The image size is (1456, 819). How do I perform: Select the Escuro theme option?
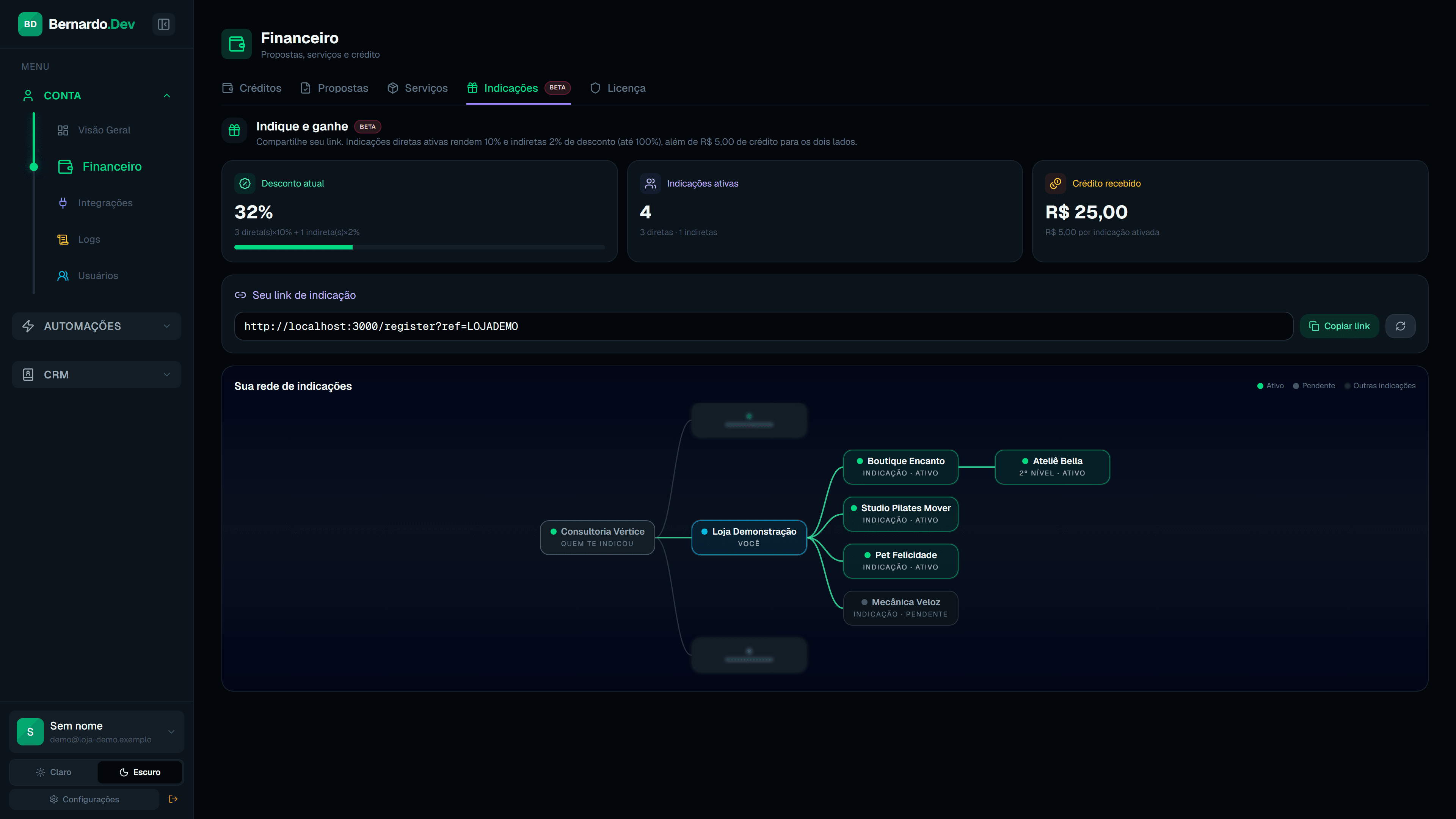140,772
